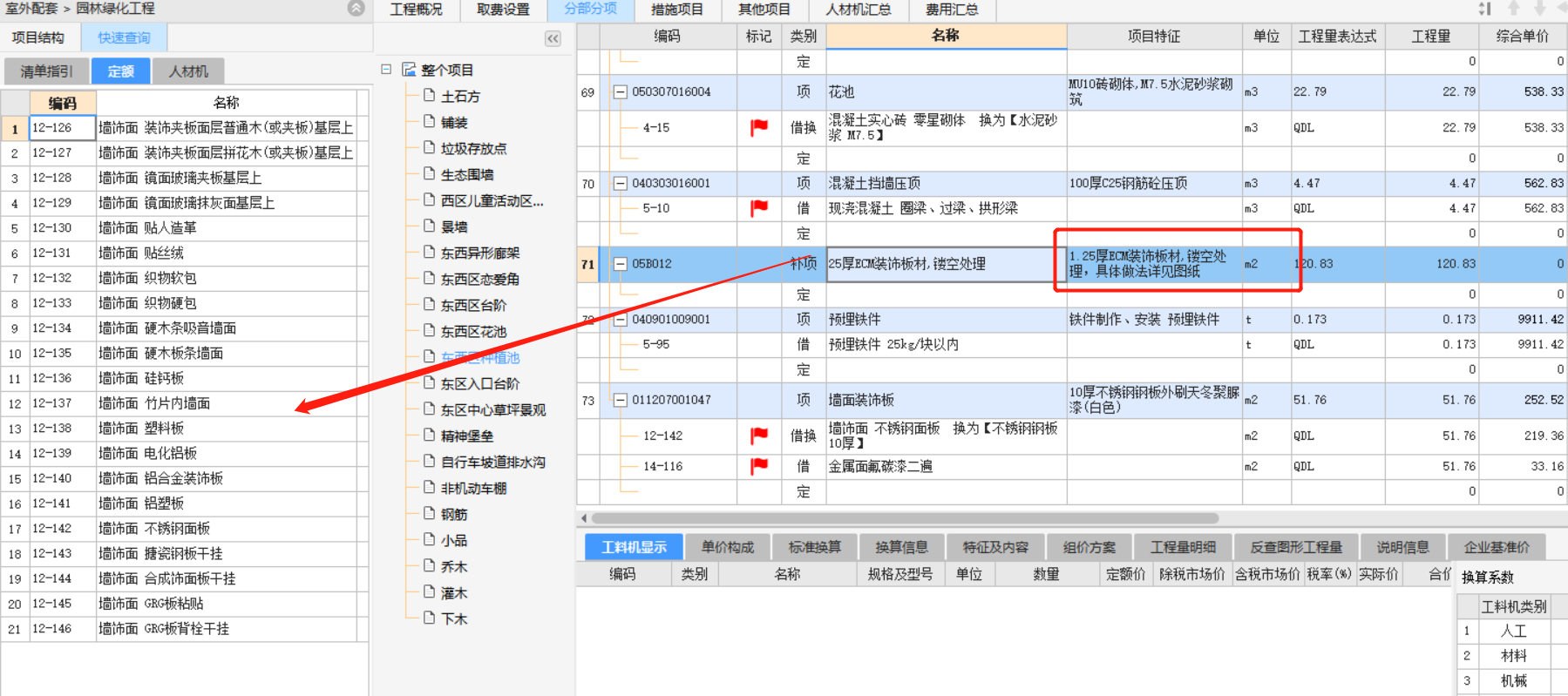
Task: Select the 人材机 query button
Action: click(x=189, y=71)
